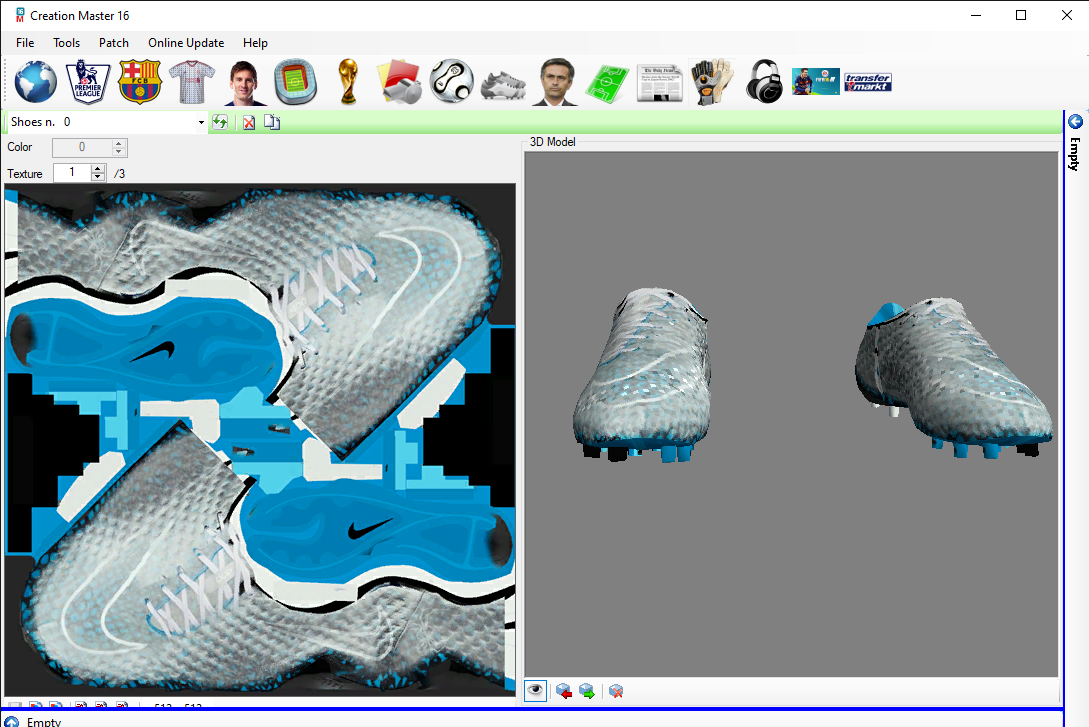1089x727 pixels.
Task: Click the /3 texture count text
Action: 119,174
